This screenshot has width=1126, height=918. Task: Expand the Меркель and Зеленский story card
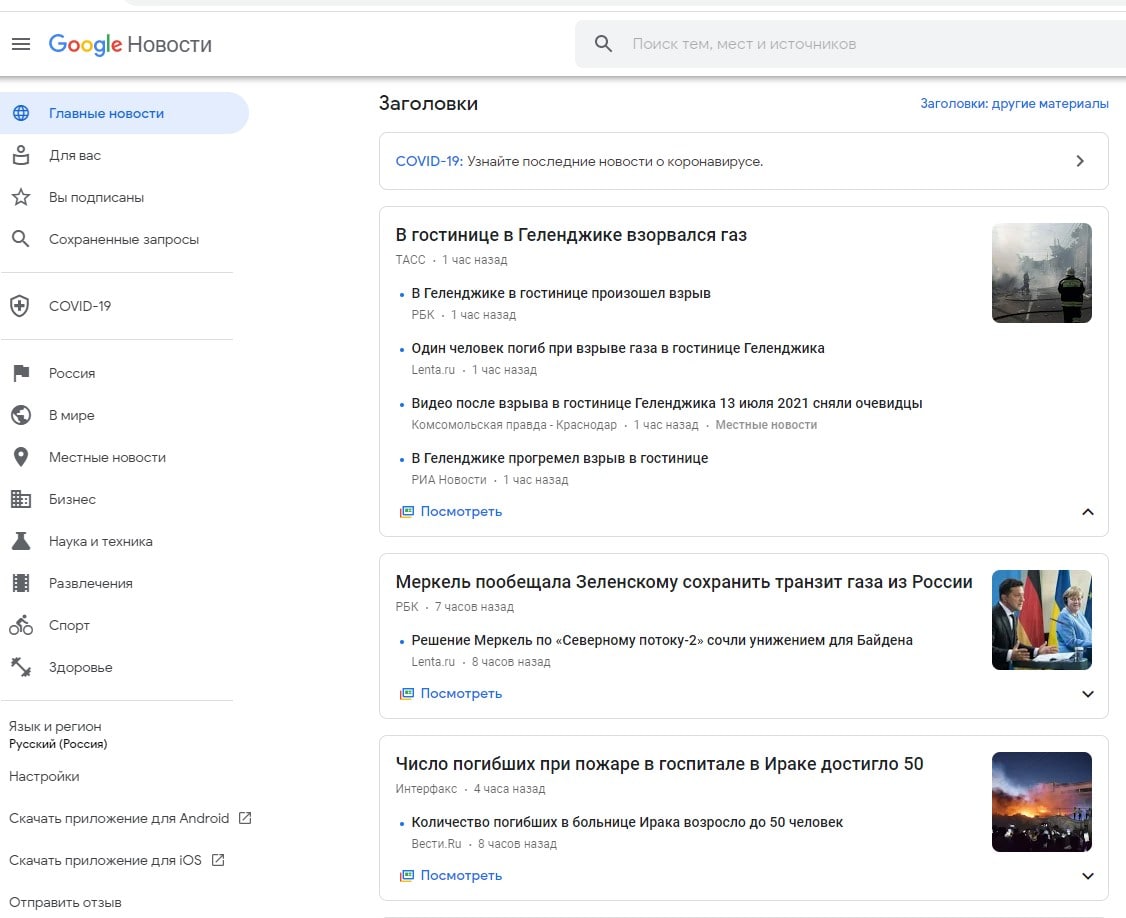point(1087,694)
